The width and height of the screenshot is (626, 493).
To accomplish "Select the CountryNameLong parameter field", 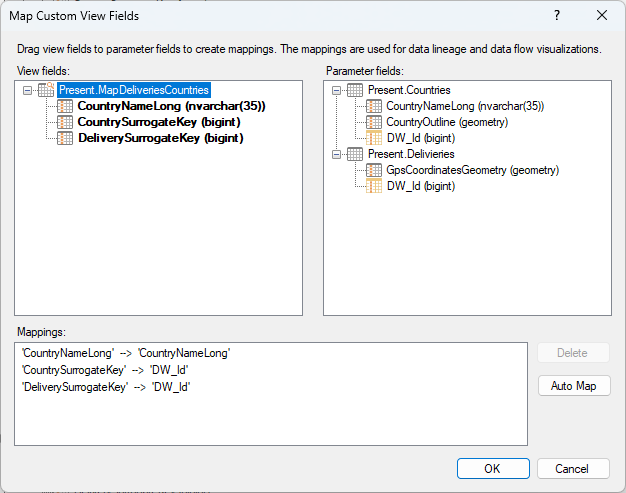I will coord(465,106).
